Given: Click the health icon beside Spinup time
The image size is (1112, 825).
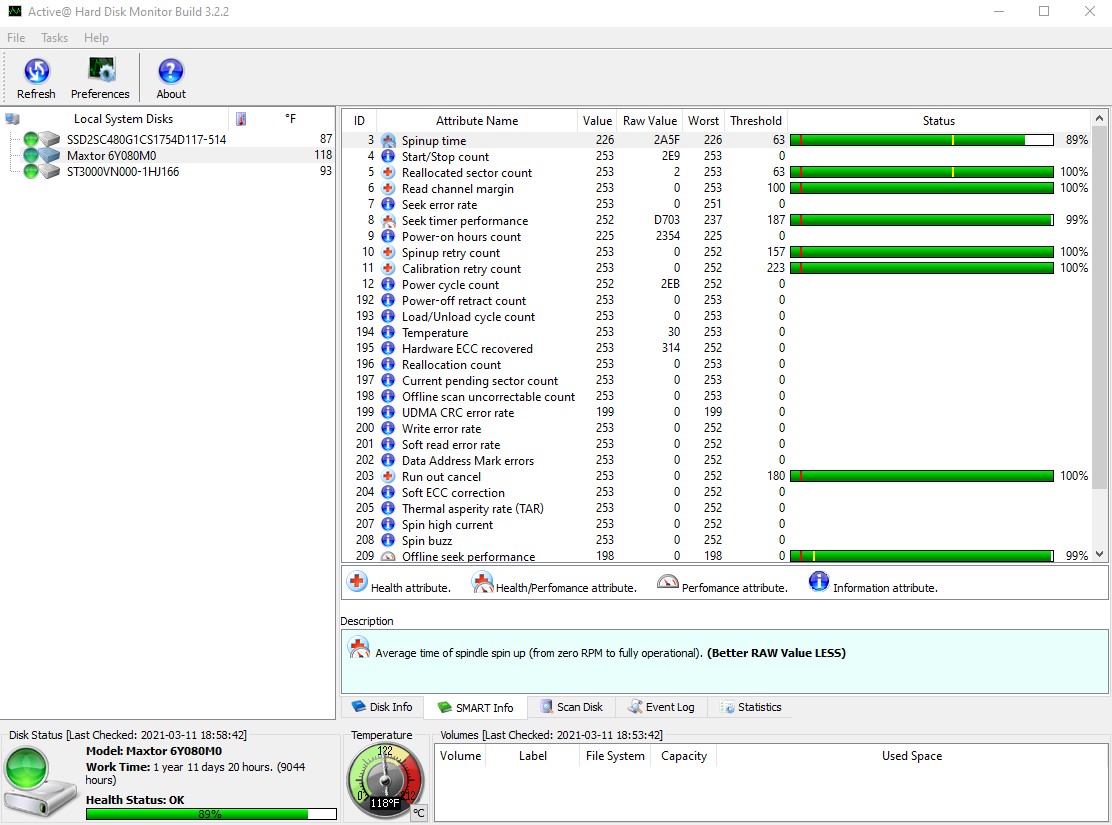Looking at the screenshot, I should pos(387,140).
